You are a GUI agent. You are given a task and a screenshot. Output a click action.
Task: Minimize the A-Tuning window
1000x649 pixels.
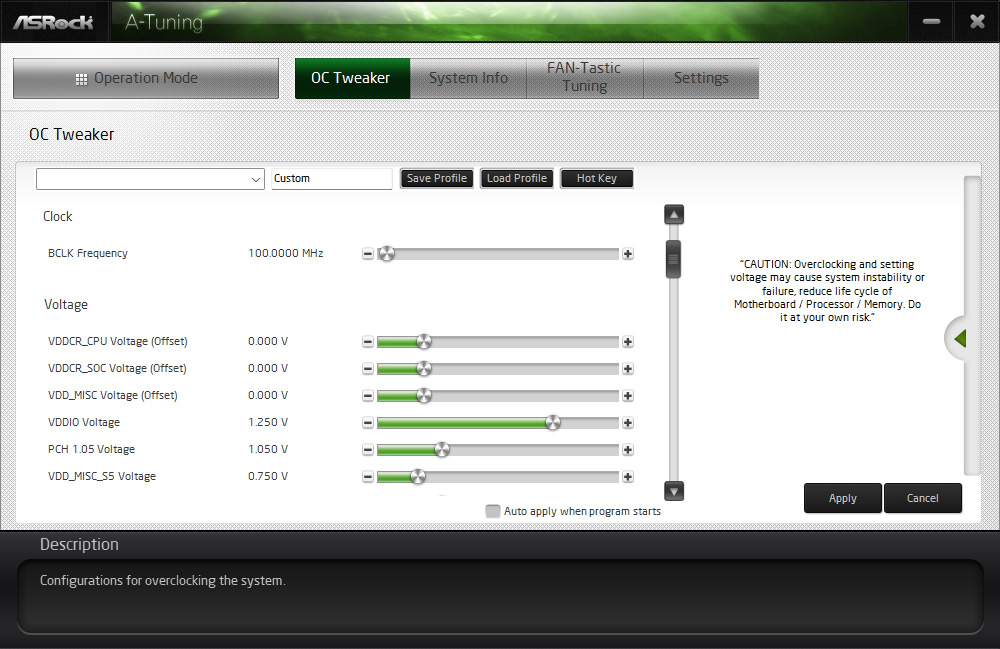click(x=931, y=22)
